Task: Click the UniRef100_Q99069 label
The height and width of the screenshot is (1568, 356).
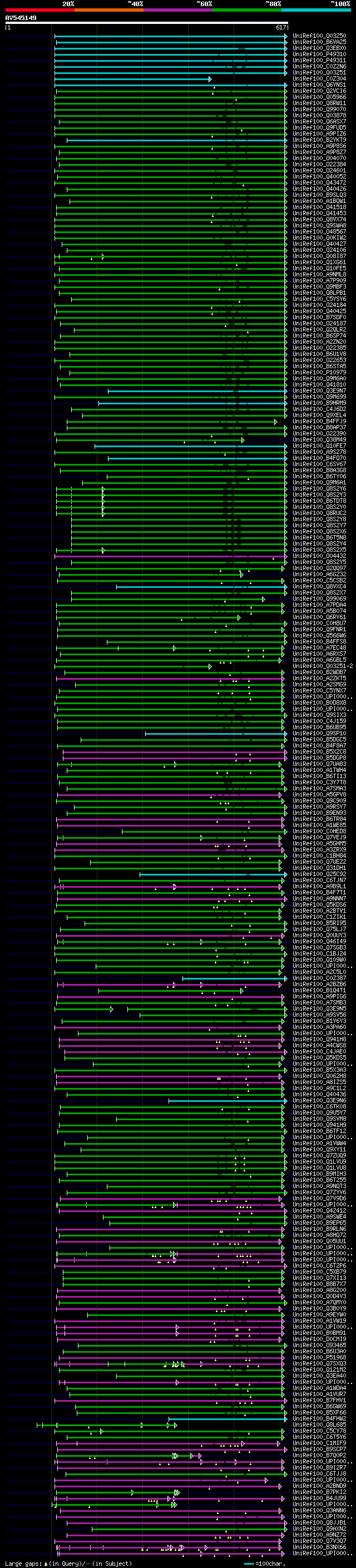Action: point(319,598)
